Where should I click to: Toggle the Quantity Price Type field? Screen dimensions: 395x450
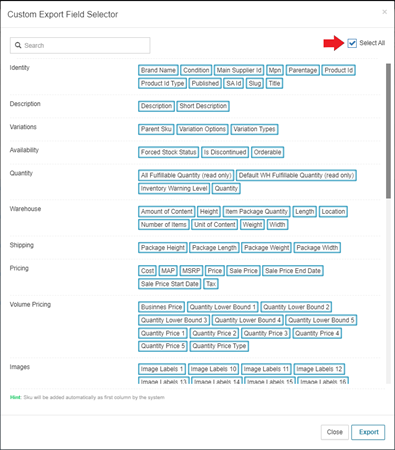219,346
